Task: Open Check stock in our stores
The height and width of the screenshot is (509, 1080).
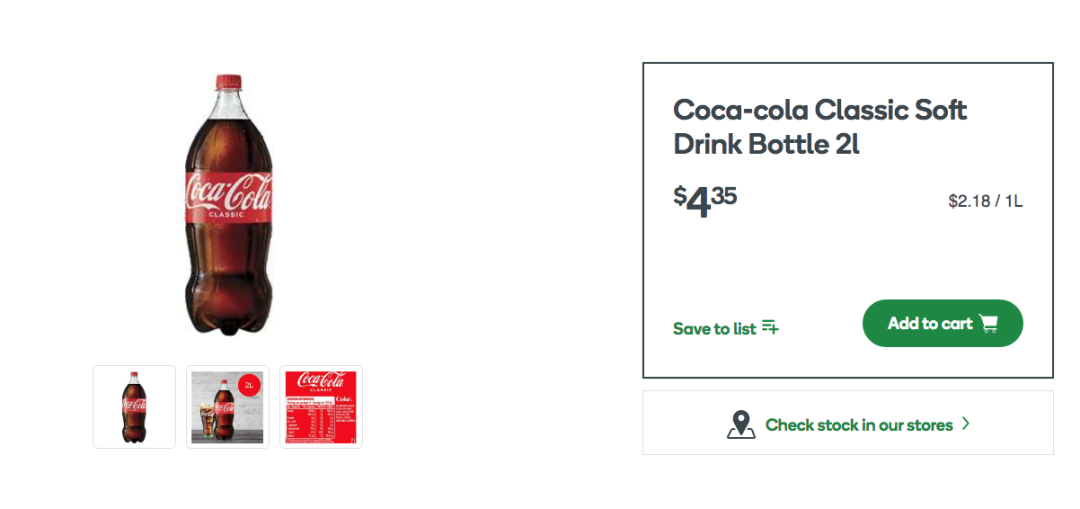Action: point(848,423)
